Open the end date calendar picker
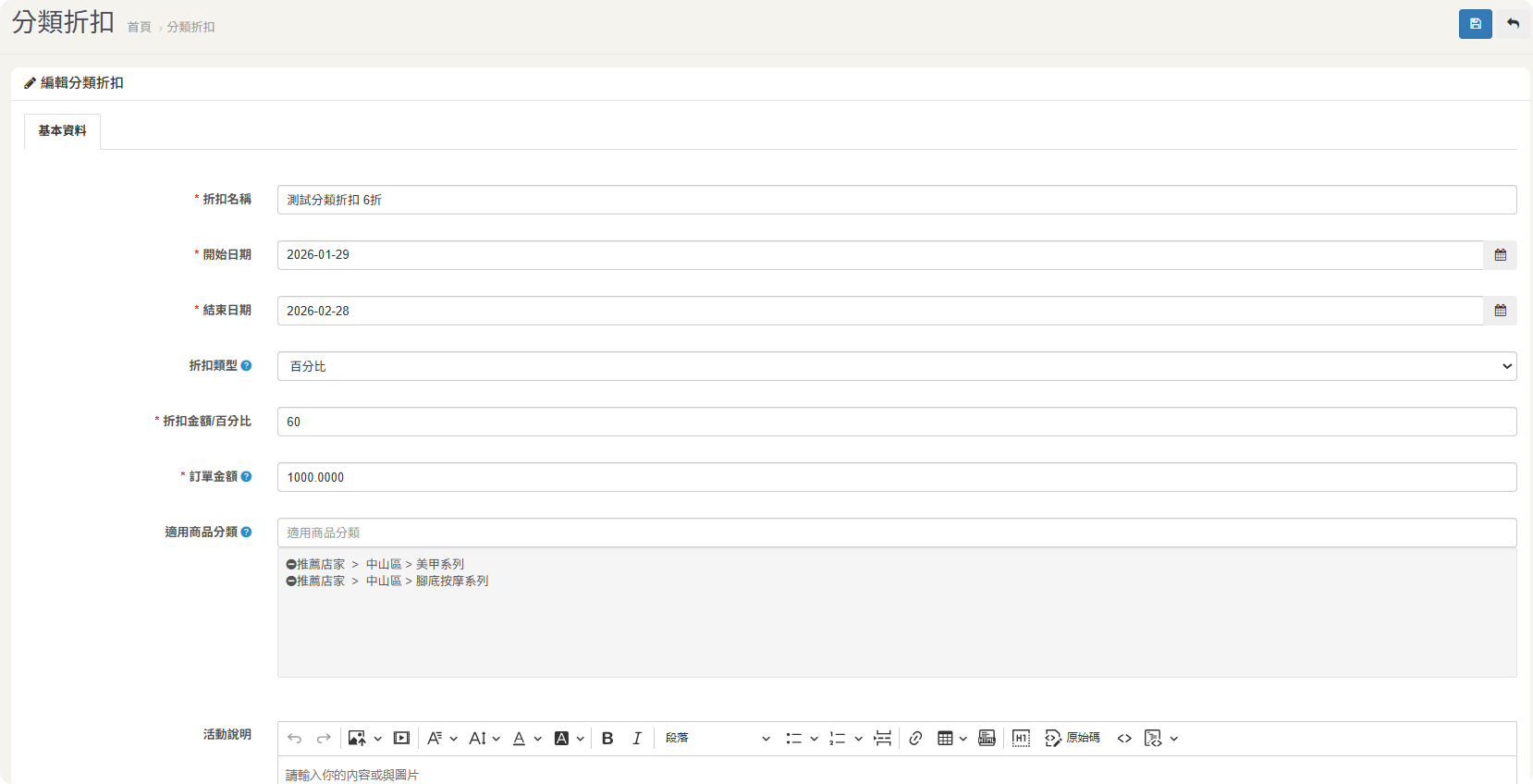The image size is (1533, 784). (x=1500, y=311)
